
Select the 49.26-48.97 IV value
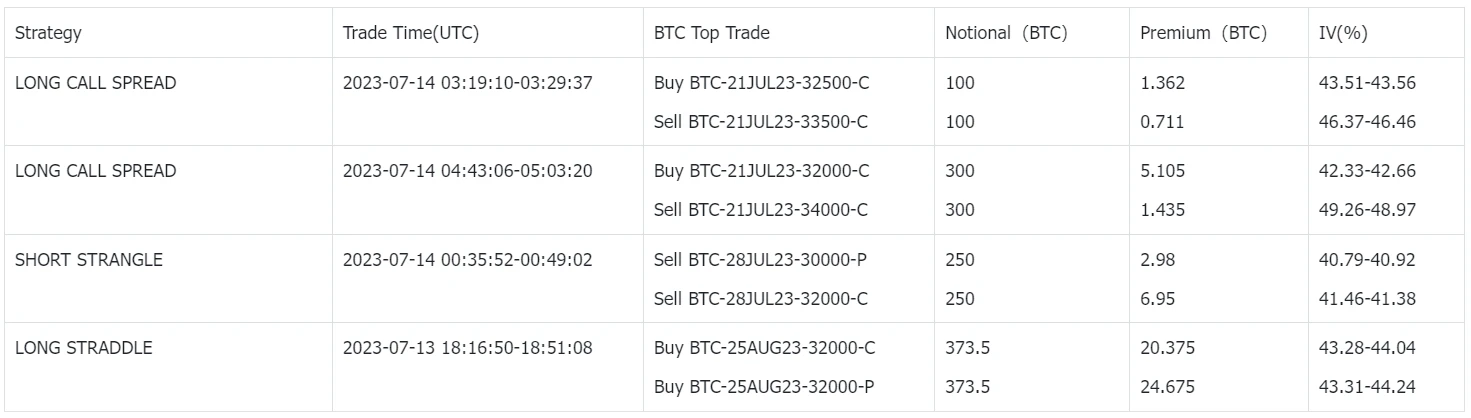[x=1367, y=209]
